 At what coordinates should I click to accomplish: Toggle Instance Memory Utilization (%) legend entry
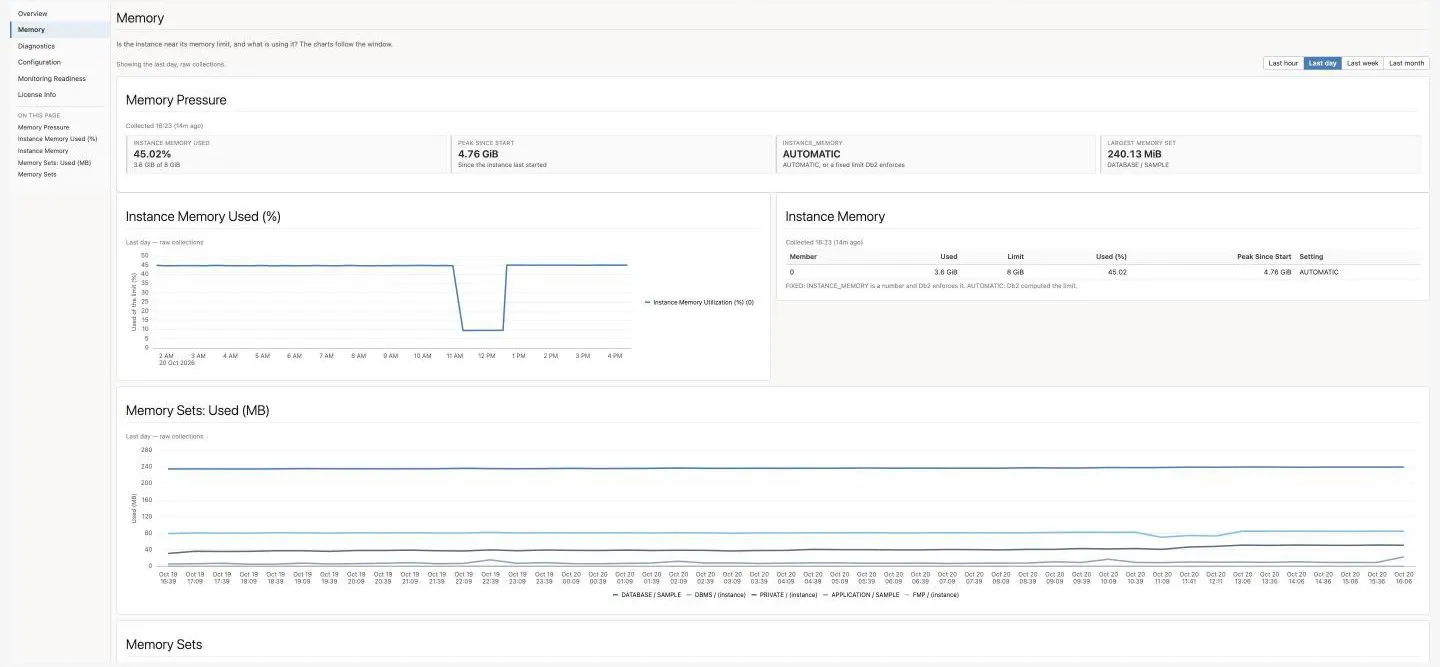coord(699,301)
